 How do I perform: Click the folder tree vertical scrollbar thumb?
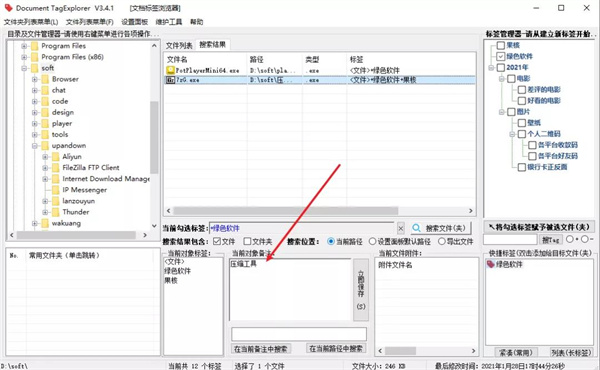tap(154, 137)
